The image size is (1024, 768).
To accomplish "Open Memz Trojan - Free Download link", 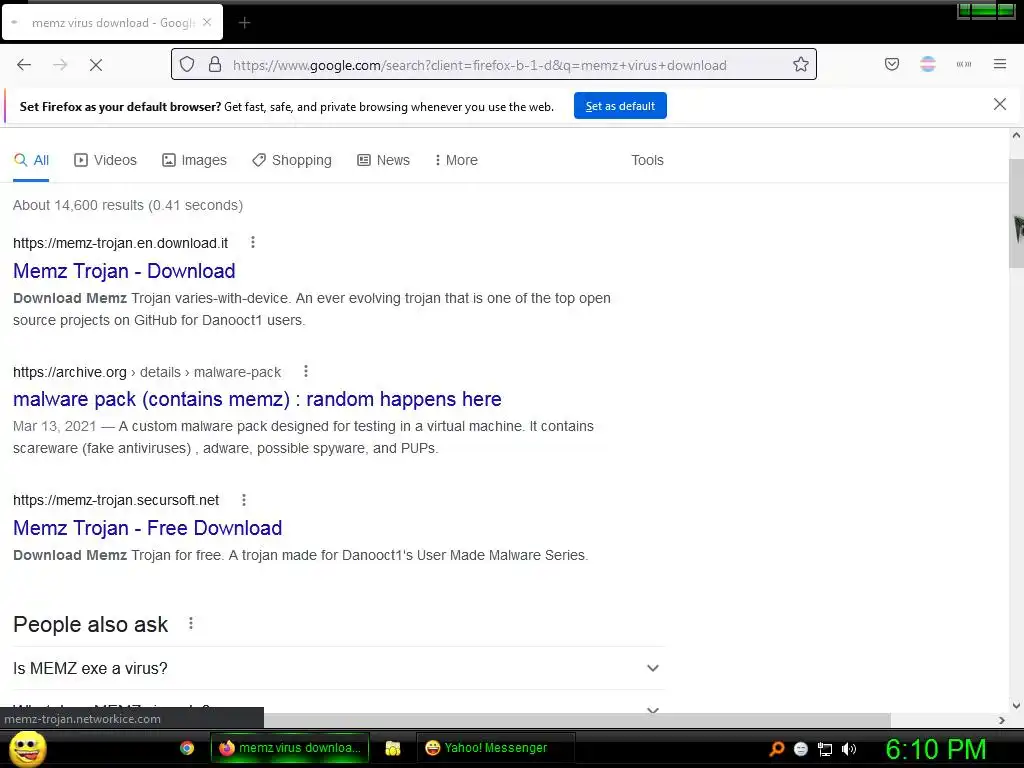I will [148, 528].
